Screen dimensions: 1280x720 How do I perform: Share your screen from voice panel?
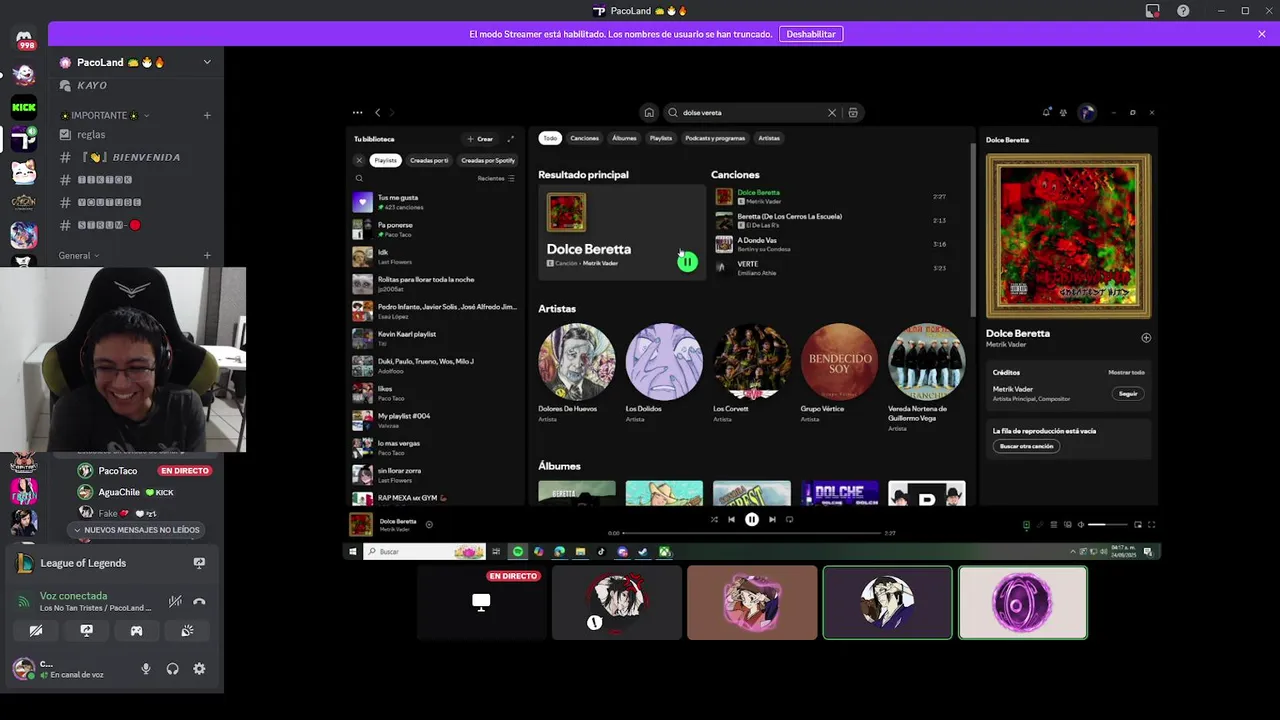(x=86, y=631)
